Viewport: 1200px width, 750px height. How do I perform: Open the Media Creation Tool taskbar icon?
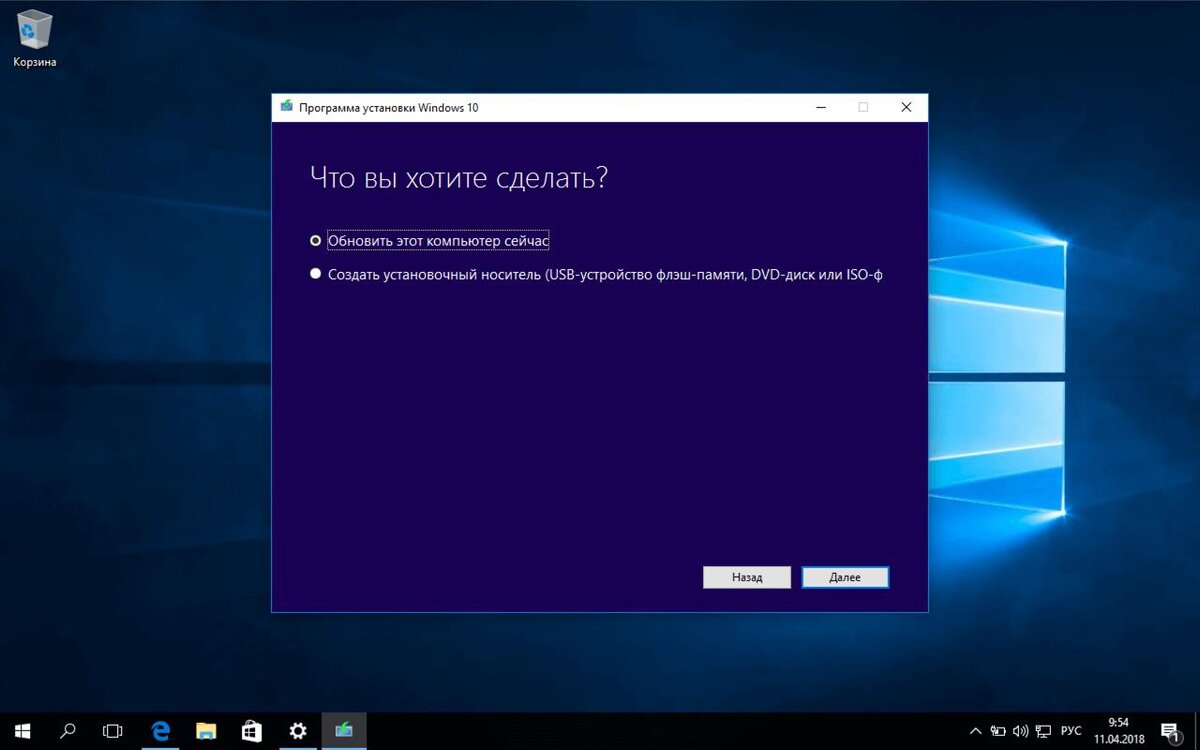pyautogui.click(x=344, y=731)
